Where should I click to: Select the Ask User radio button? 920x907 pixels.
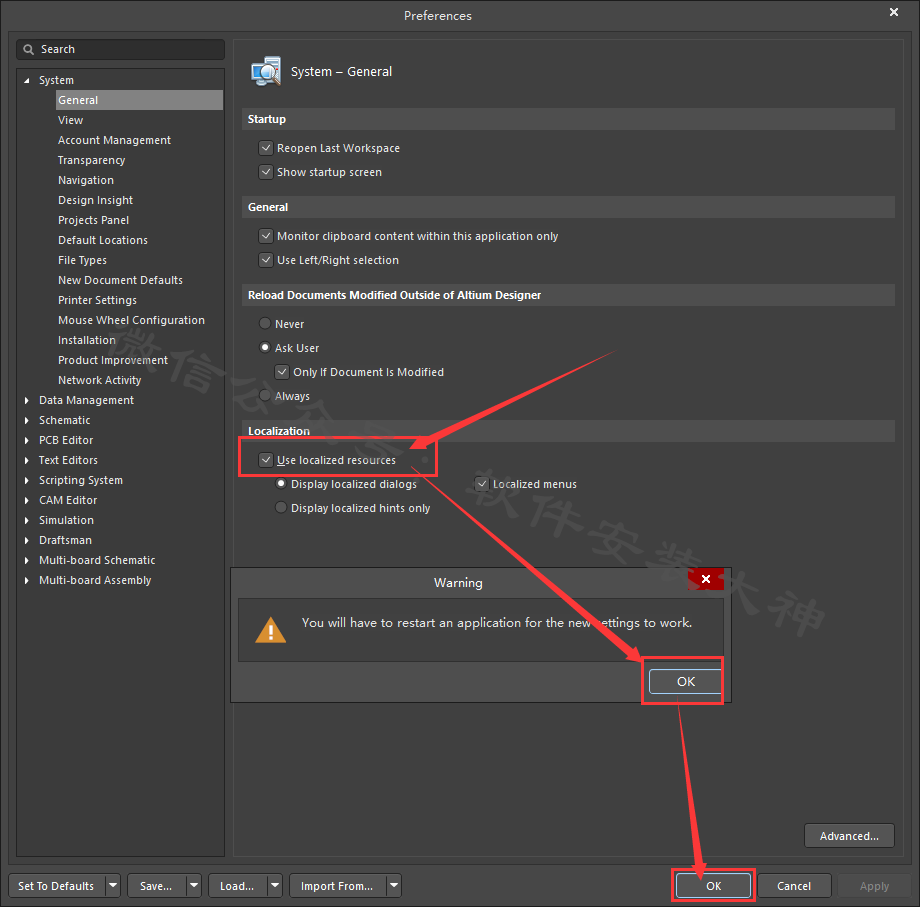265,347
